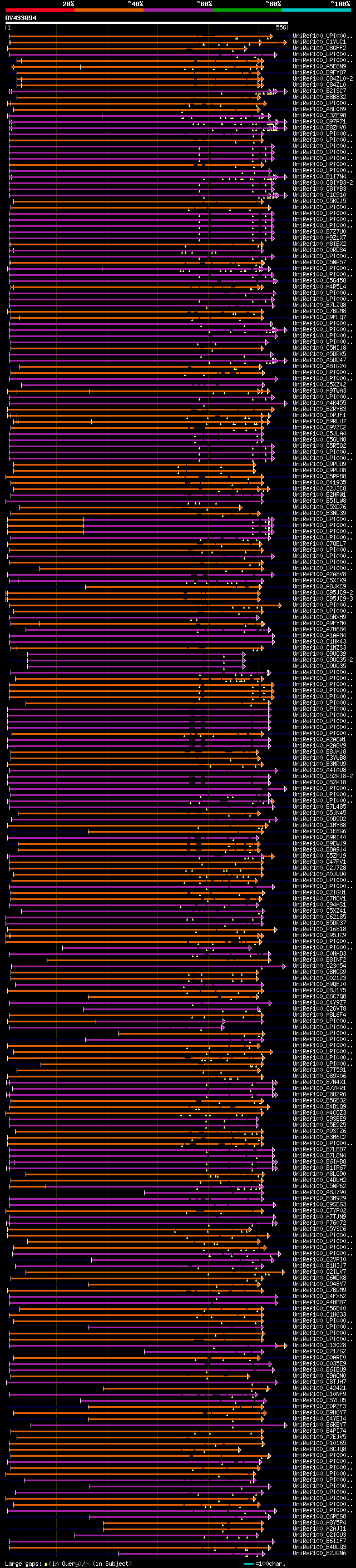Click the green ~80% identity legend segment

tap(247, 10)
